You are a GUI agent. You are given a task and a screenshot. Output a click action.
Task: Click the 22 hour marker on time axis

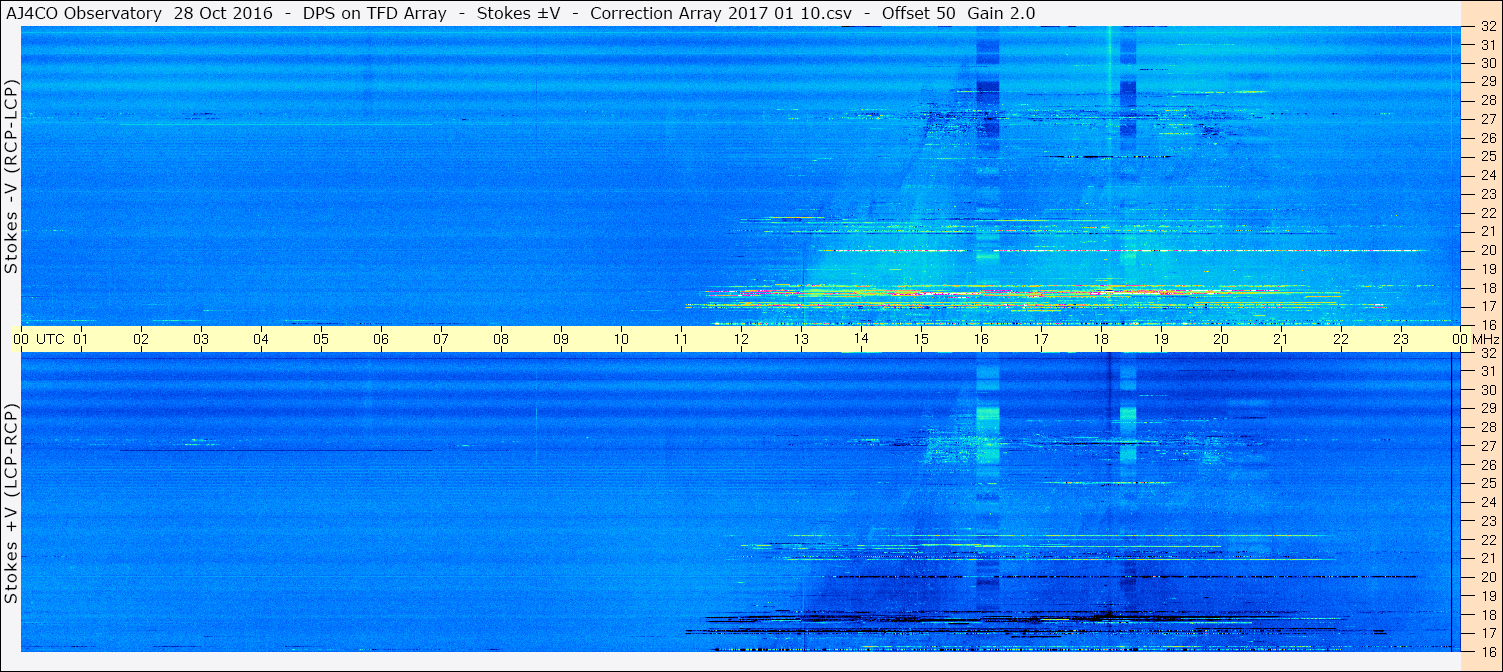[x=1342, y=340]
